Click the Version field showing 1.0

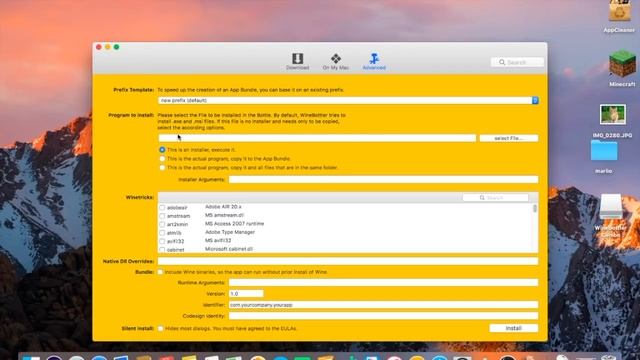tap(246, 293)
